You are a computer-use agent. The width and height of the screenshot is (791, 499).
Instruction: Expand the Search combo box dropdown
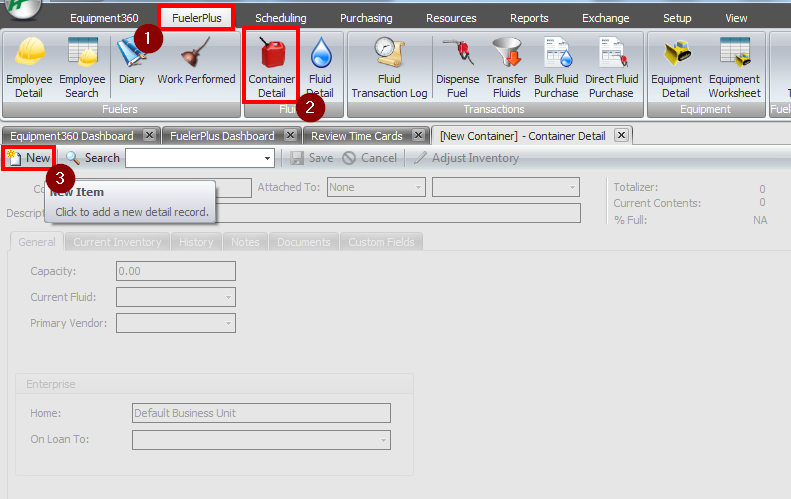(x=267, y=158)
